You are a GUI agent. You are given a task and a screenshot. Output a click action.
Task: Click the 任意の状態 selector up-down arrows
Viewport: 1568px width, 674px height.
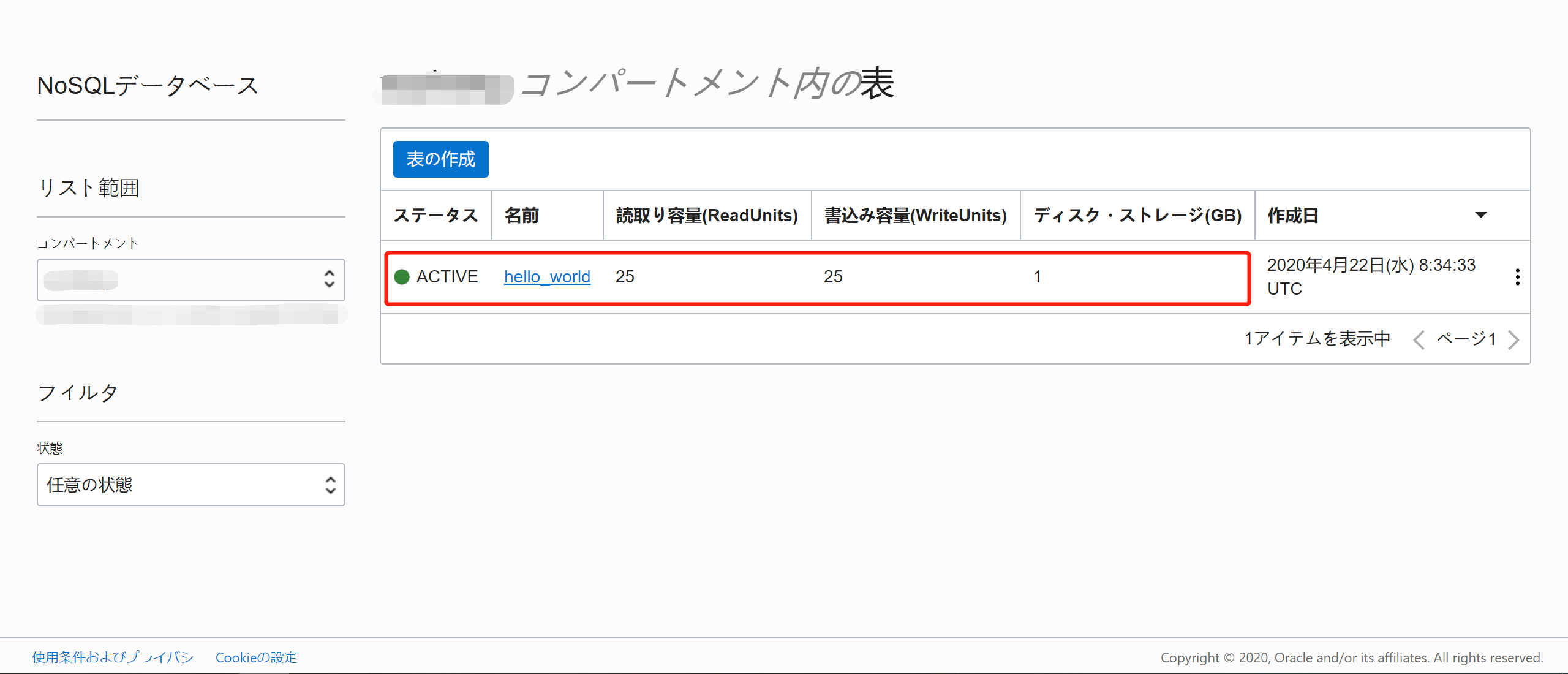(x=330, y=485)
